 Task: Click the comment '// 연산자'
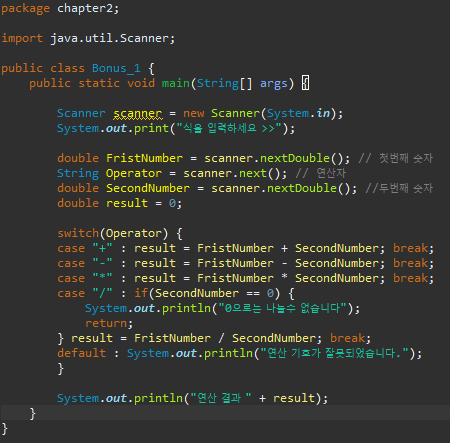tap(321, 173)
